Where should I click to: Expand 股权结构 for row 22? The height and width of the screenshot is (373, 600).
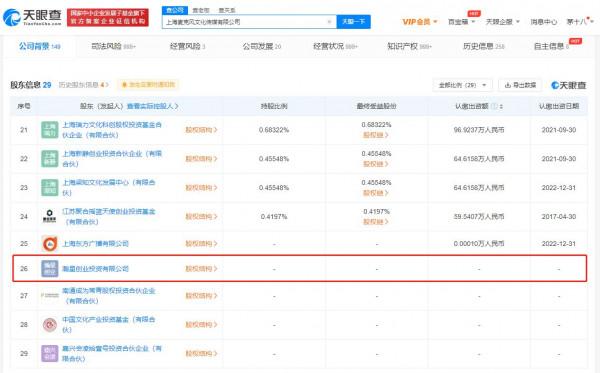pos(201,159)
